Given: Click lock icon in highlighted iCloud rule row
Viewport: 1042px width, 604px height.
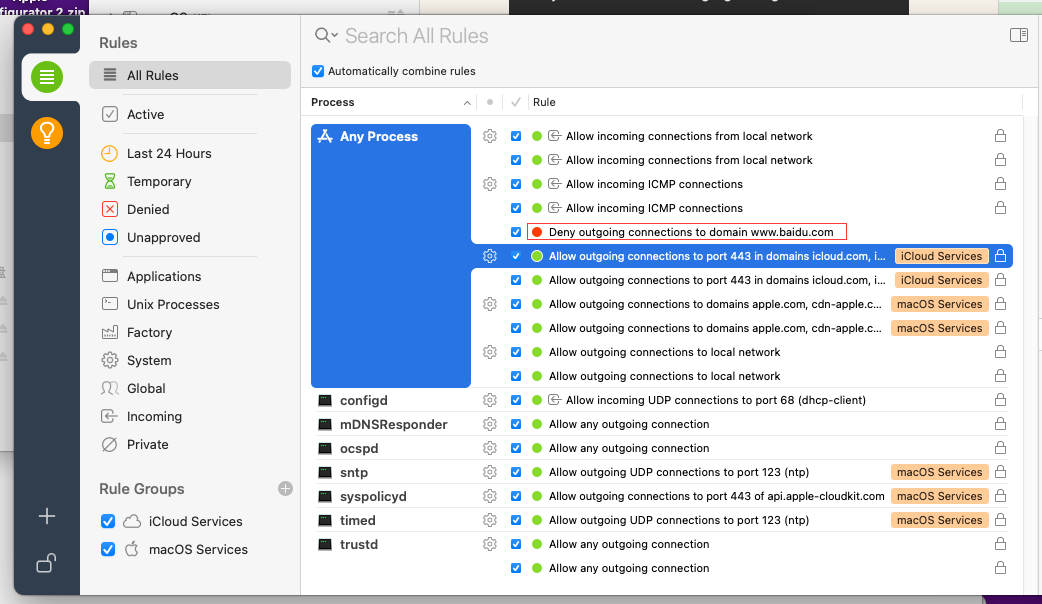Looking at the screenshot, I should tap(999, 255).
